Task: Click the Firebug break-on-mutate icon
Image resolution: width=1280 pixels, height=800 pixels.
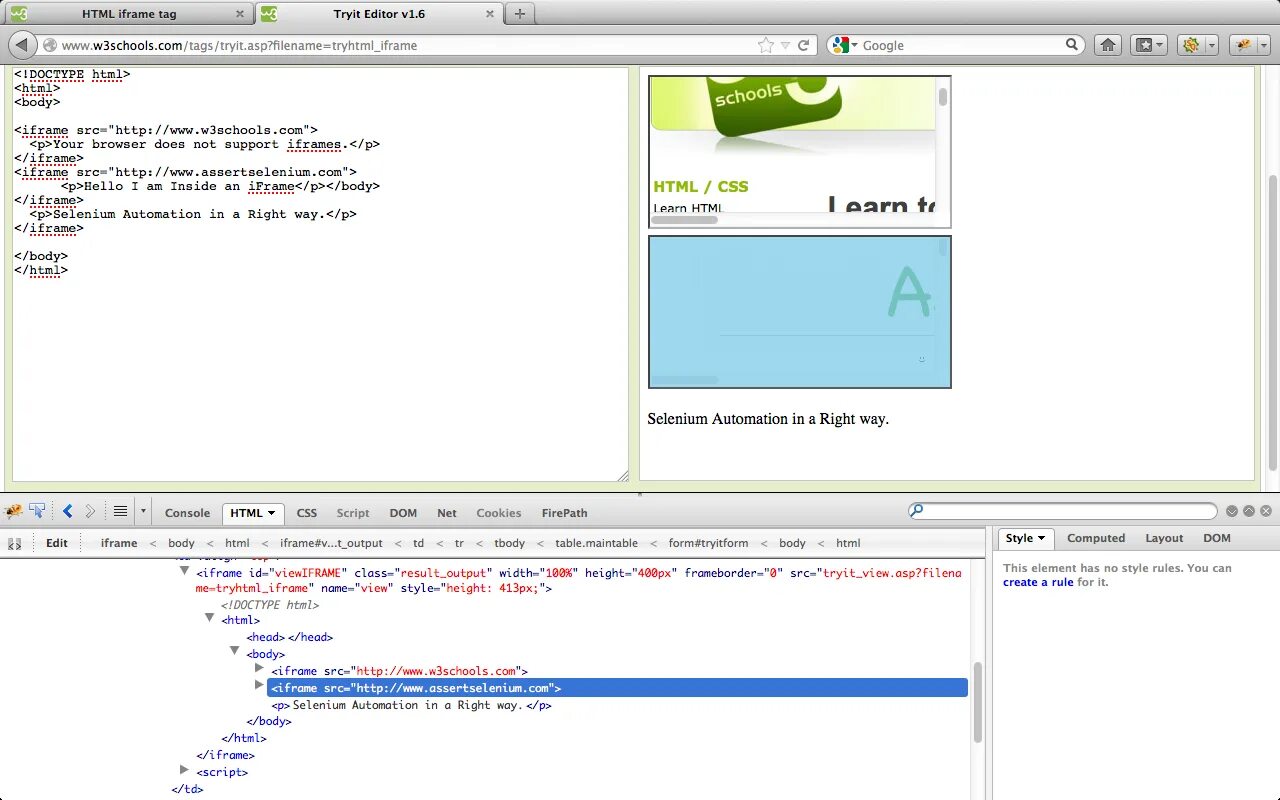Action: point(15,543)
